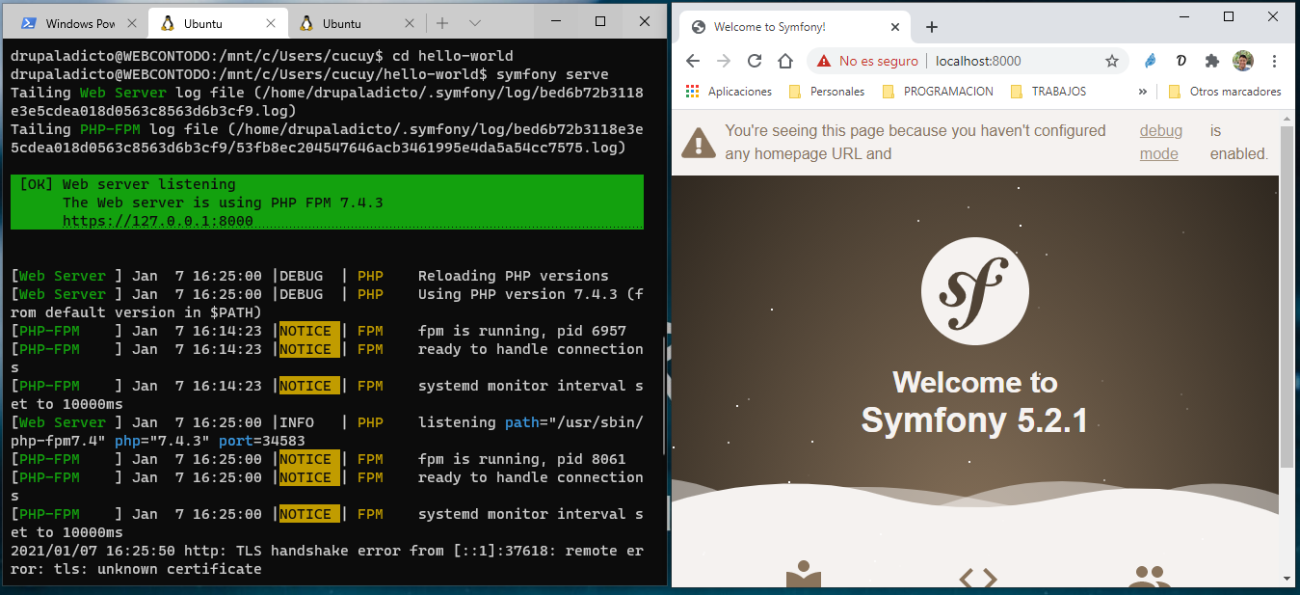Viewport: 1300px width, 595px height.
Task: Click the No es seguro security warning
Action: [867, 61]
